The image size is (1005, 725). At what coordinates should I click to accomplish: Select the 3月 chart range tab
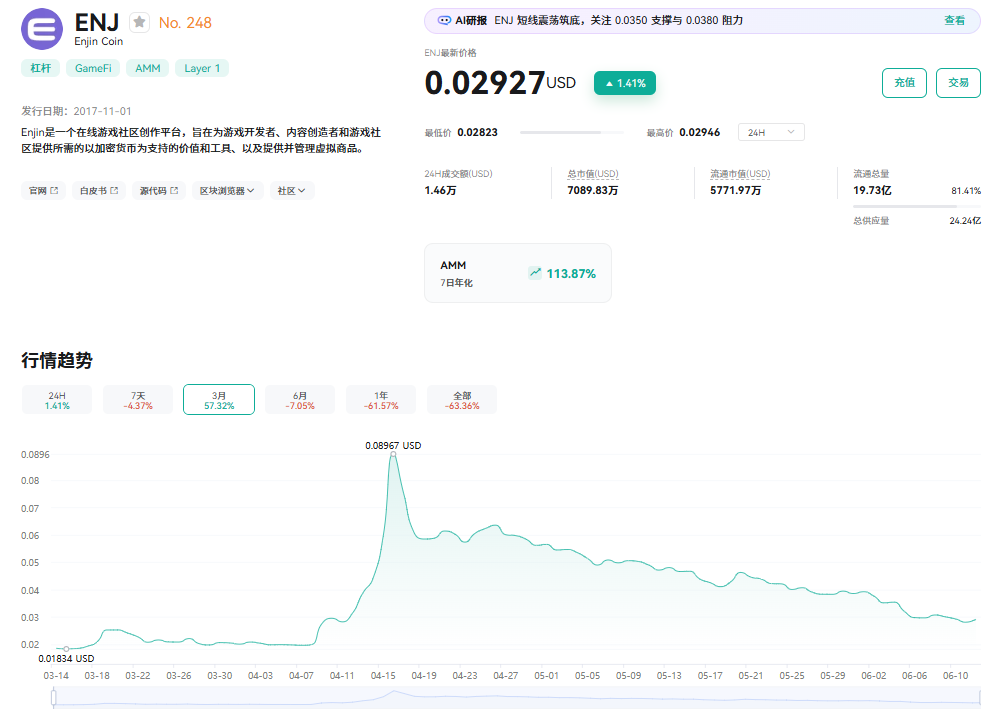(x=219, y=400)
